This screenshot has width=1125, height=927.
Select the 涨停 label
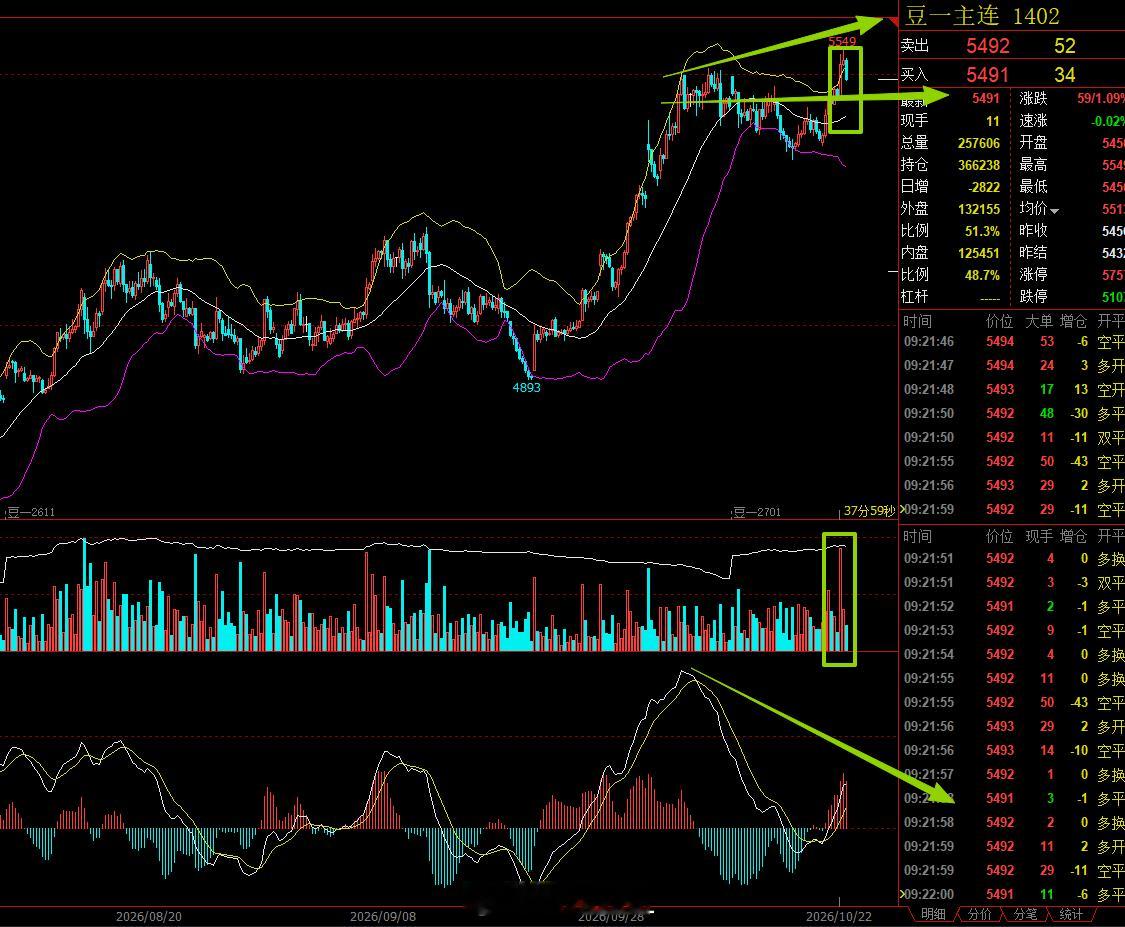[1033, 274]
